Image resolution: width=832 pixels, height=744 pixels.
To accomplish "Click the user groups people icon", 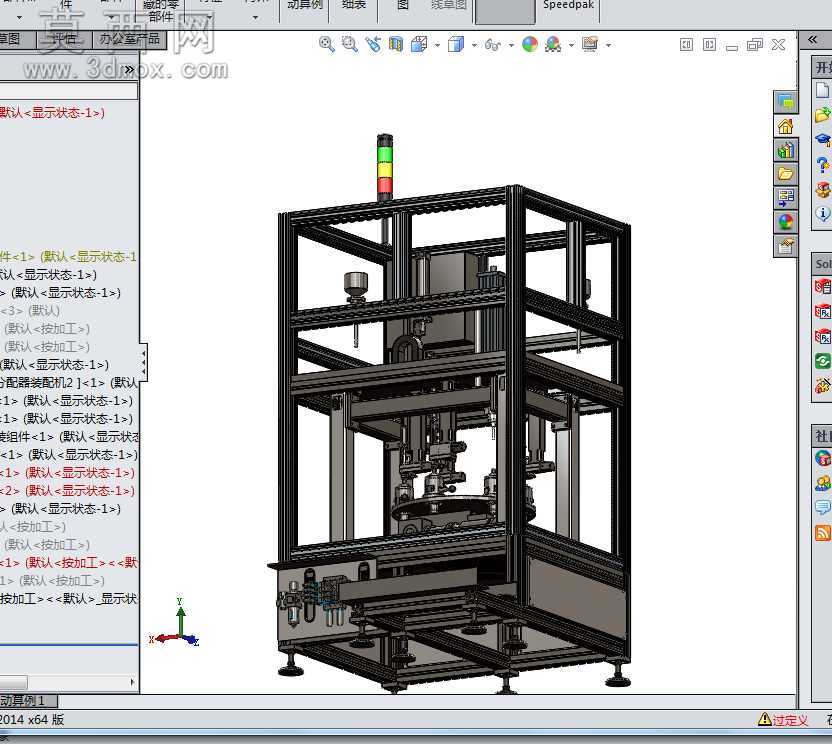I will 822,483.
